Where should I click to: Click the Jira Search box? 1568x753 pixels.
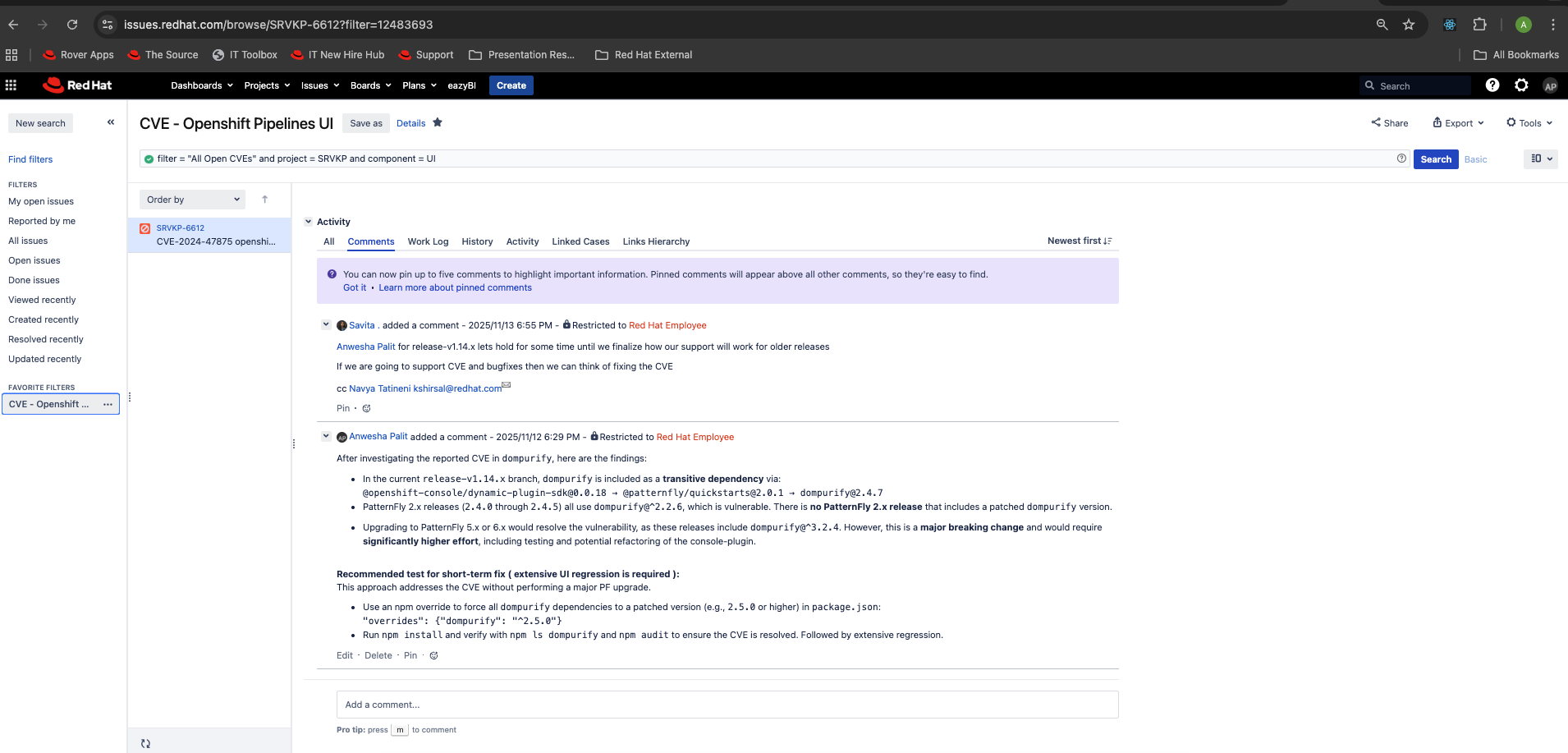click(1416, 85)
